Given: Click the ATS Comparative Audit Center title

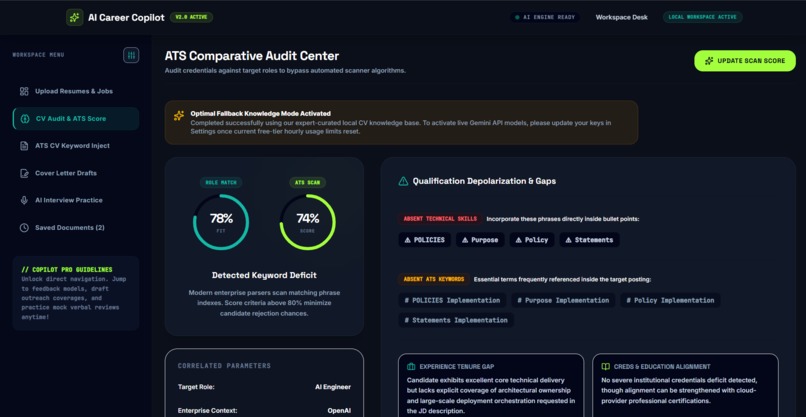Looking at the screenshot, I should click(x=252, y=56).
